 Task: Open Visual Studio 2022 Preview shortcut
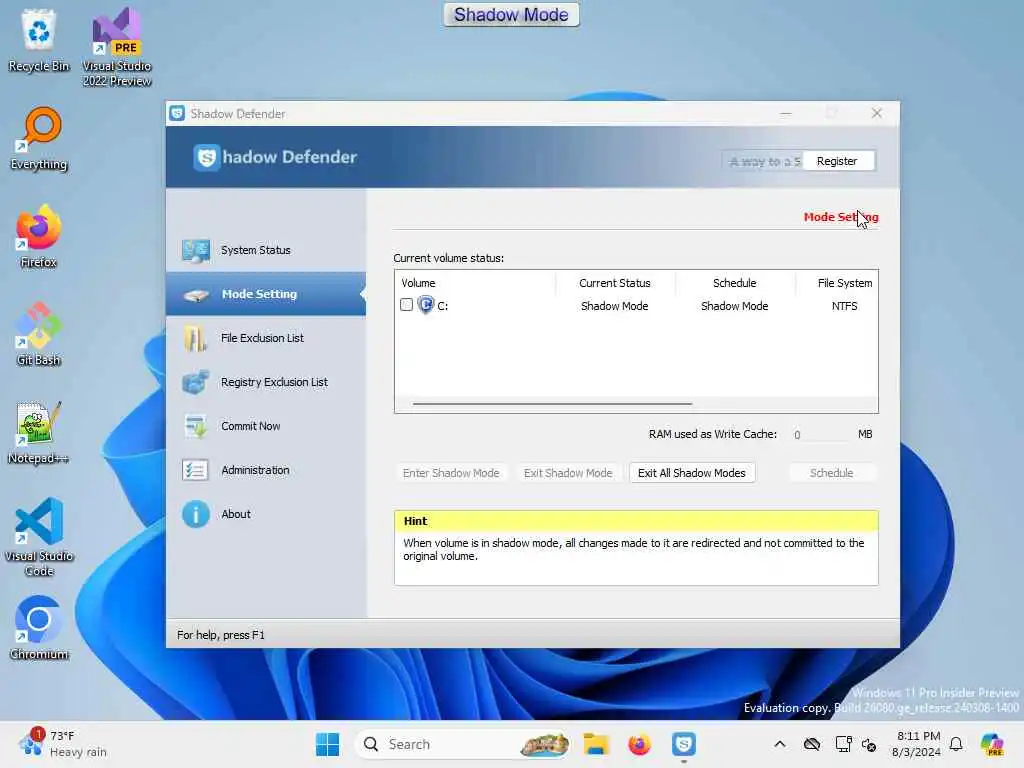(x=117, y=47)
